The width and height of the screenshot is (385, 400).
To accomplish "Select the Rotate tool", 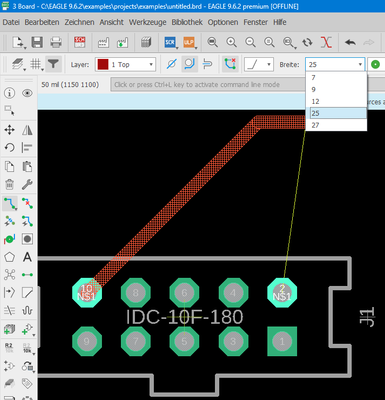I will click(x=9, y=147).
